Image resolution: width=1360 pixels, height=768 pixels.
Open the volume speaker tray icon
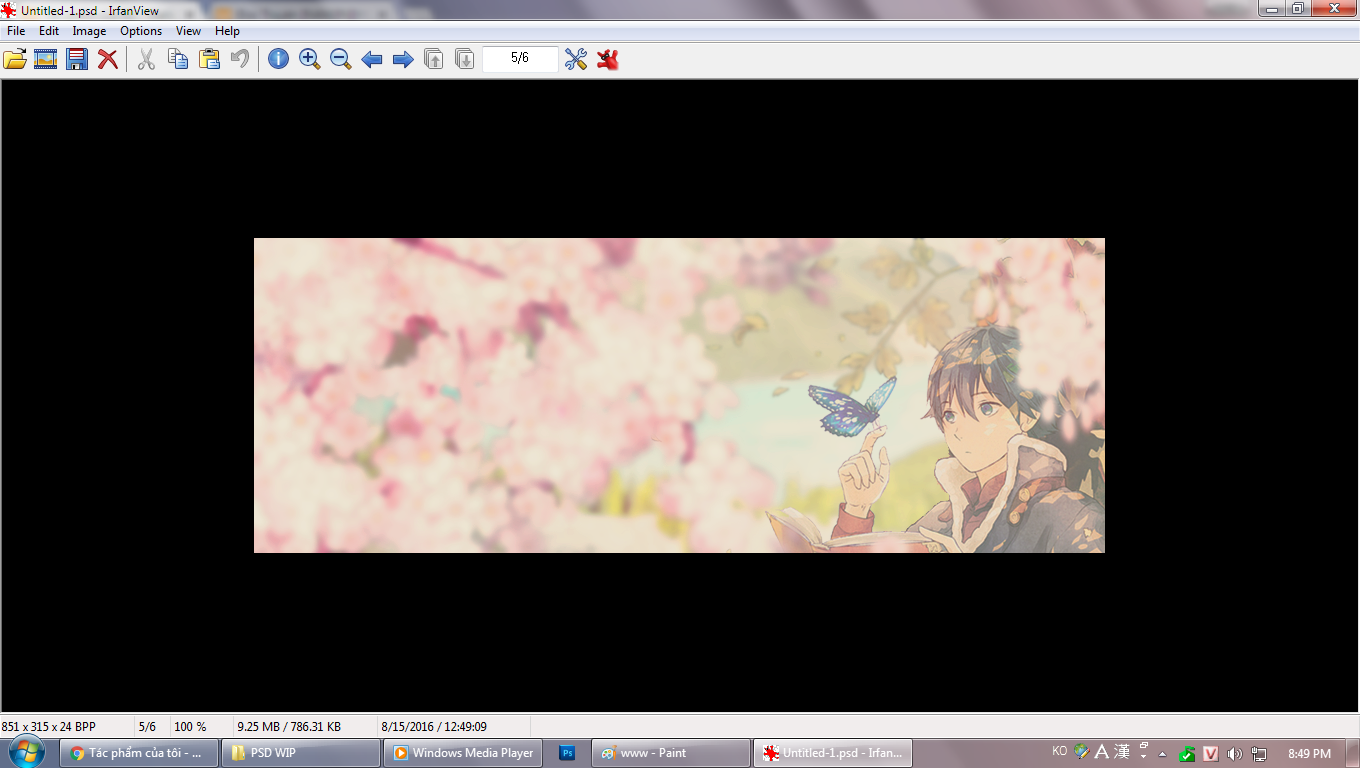click(x=1235, y=754)
